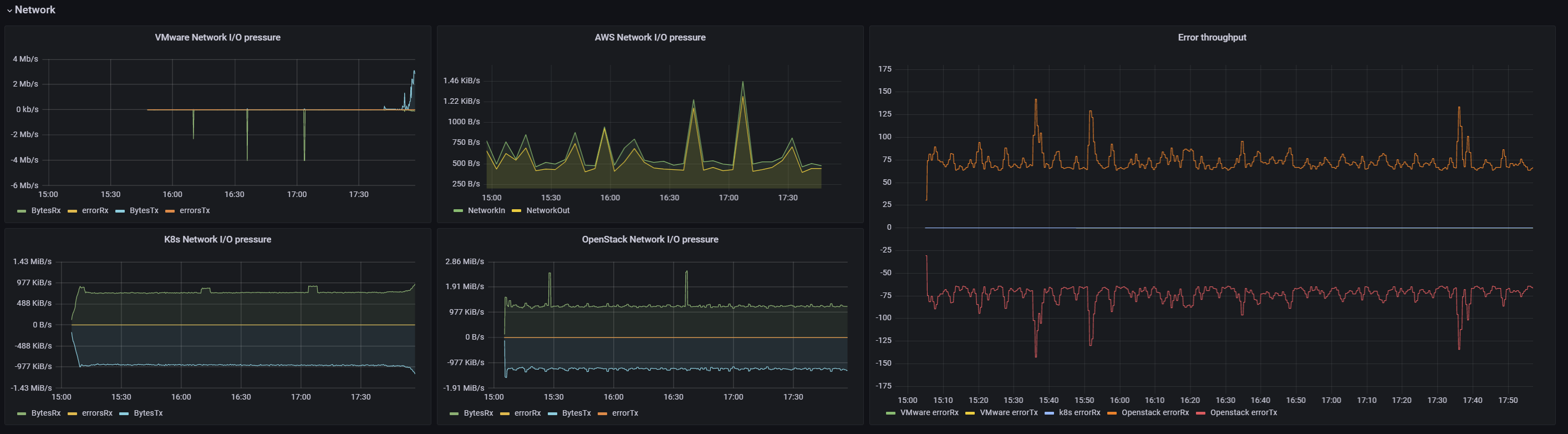Image resolution: width=1568 pixels, height=434 pixels.
Task: Toggle VMware errorTx legend entry
Action: (1008, 413)
